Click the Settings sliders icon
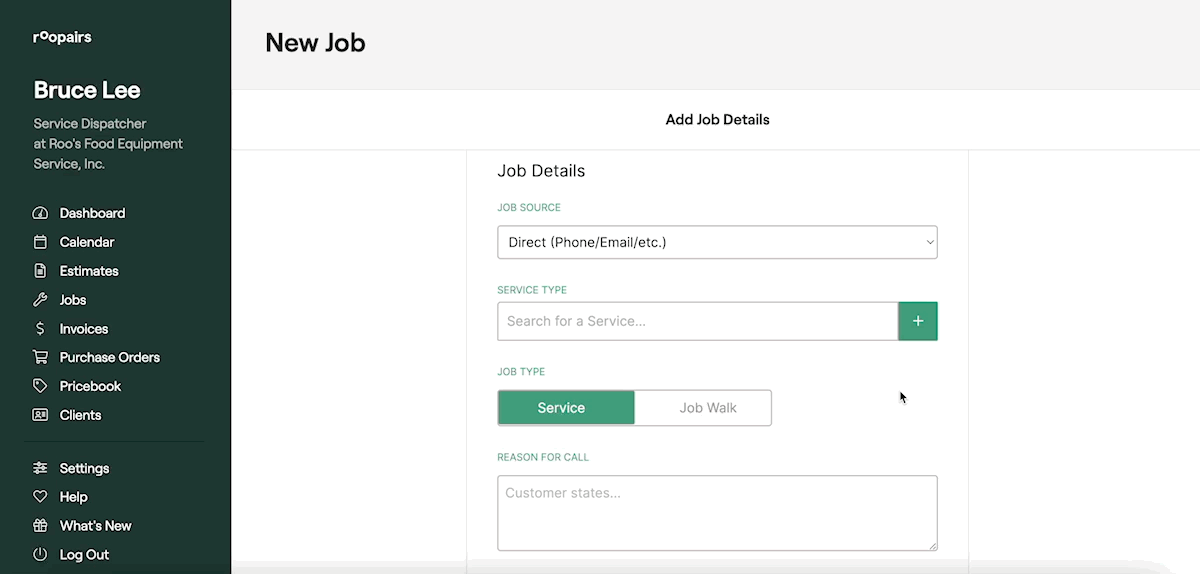Viewport: 1200px width, 574px height. (x=40, y=468)
